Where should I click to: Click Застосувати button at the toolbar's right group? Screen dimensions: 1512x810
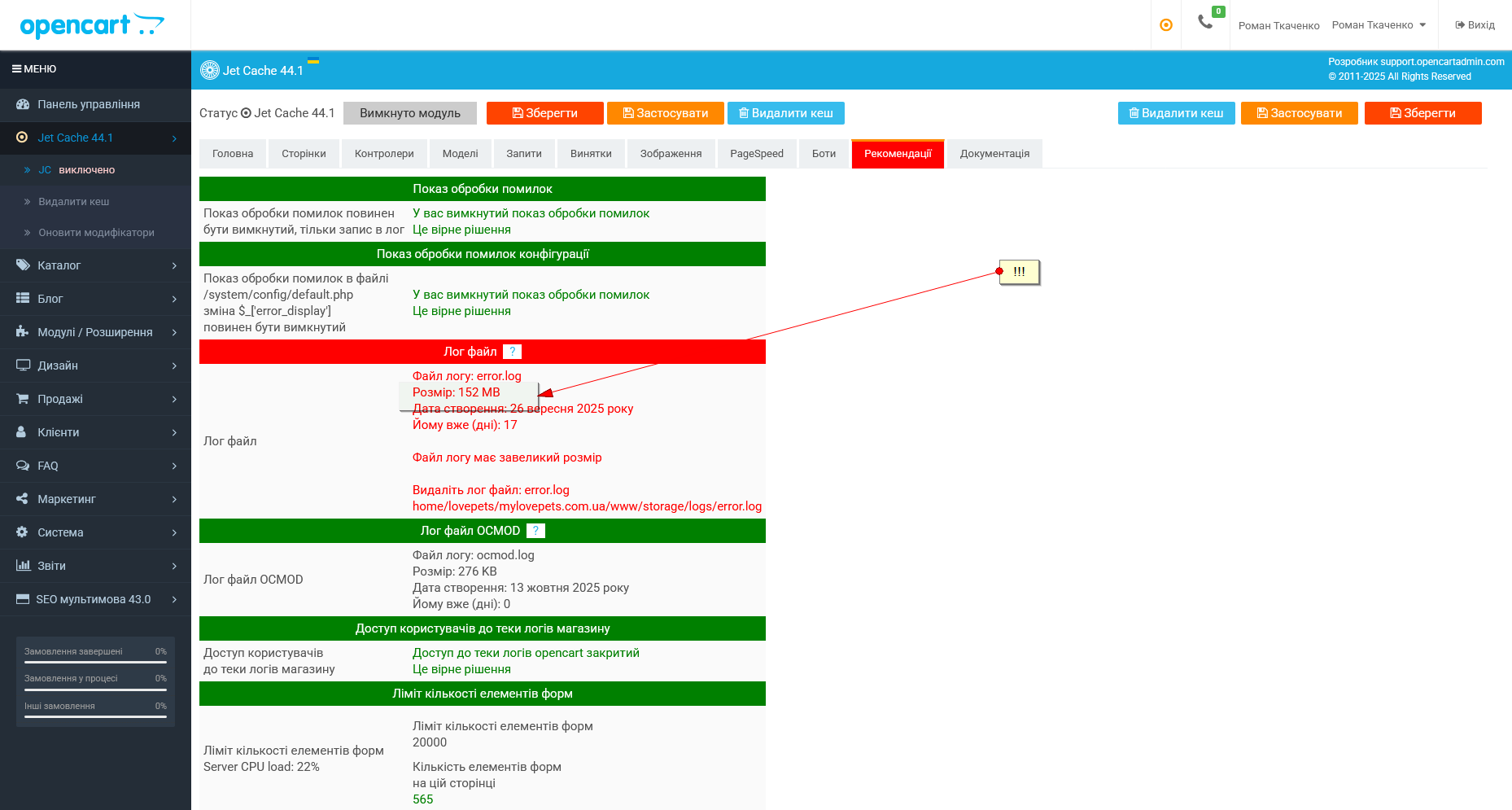1300,113
